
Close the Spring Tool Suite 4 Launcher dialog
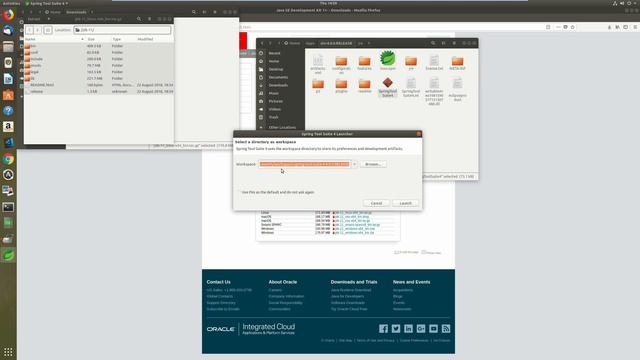(x=418, y=134)
